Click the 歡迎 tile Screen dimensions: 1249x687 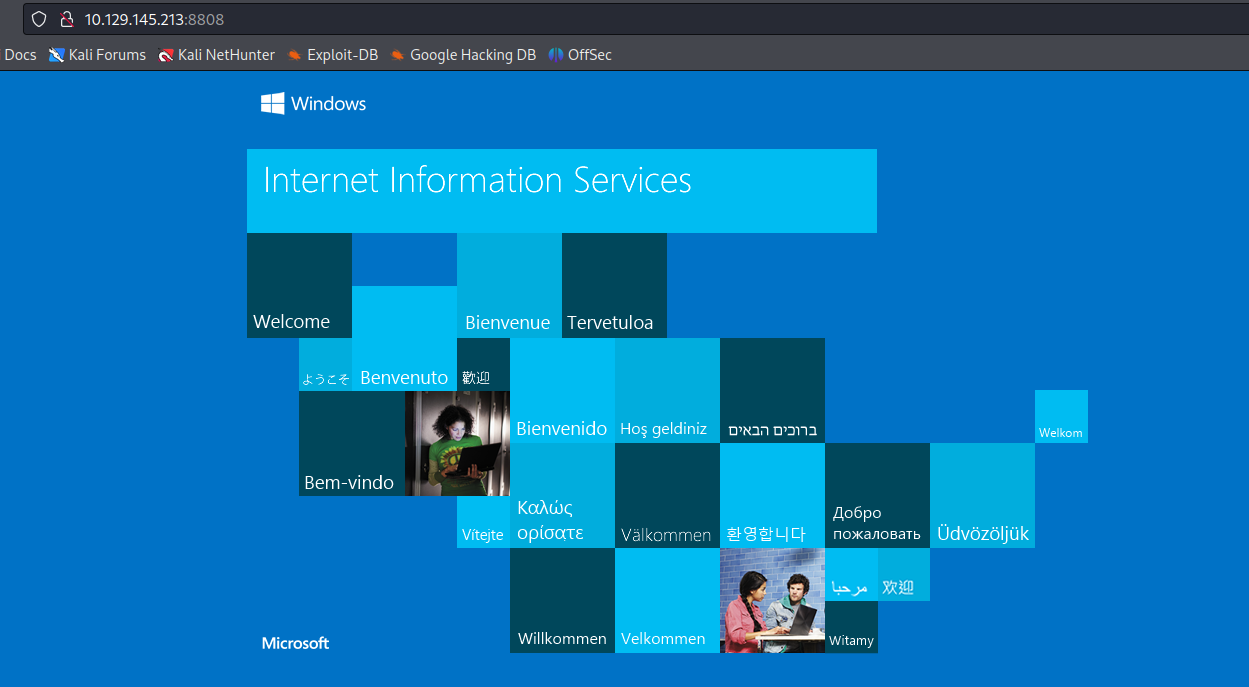(483, 364)
